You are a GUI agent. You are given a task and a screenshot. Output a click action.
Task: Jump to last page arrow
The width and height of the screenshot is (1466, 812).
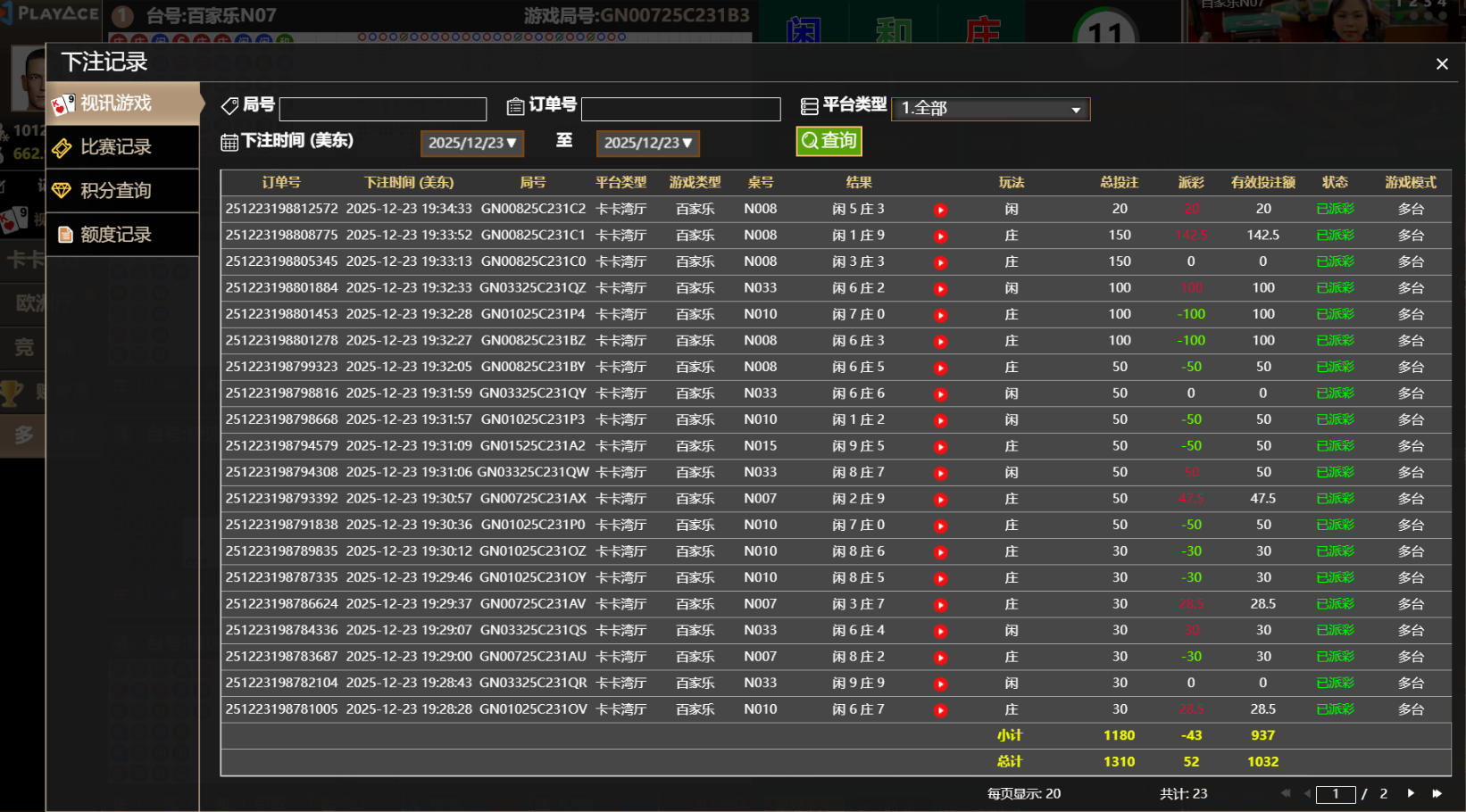(1437, 793)
